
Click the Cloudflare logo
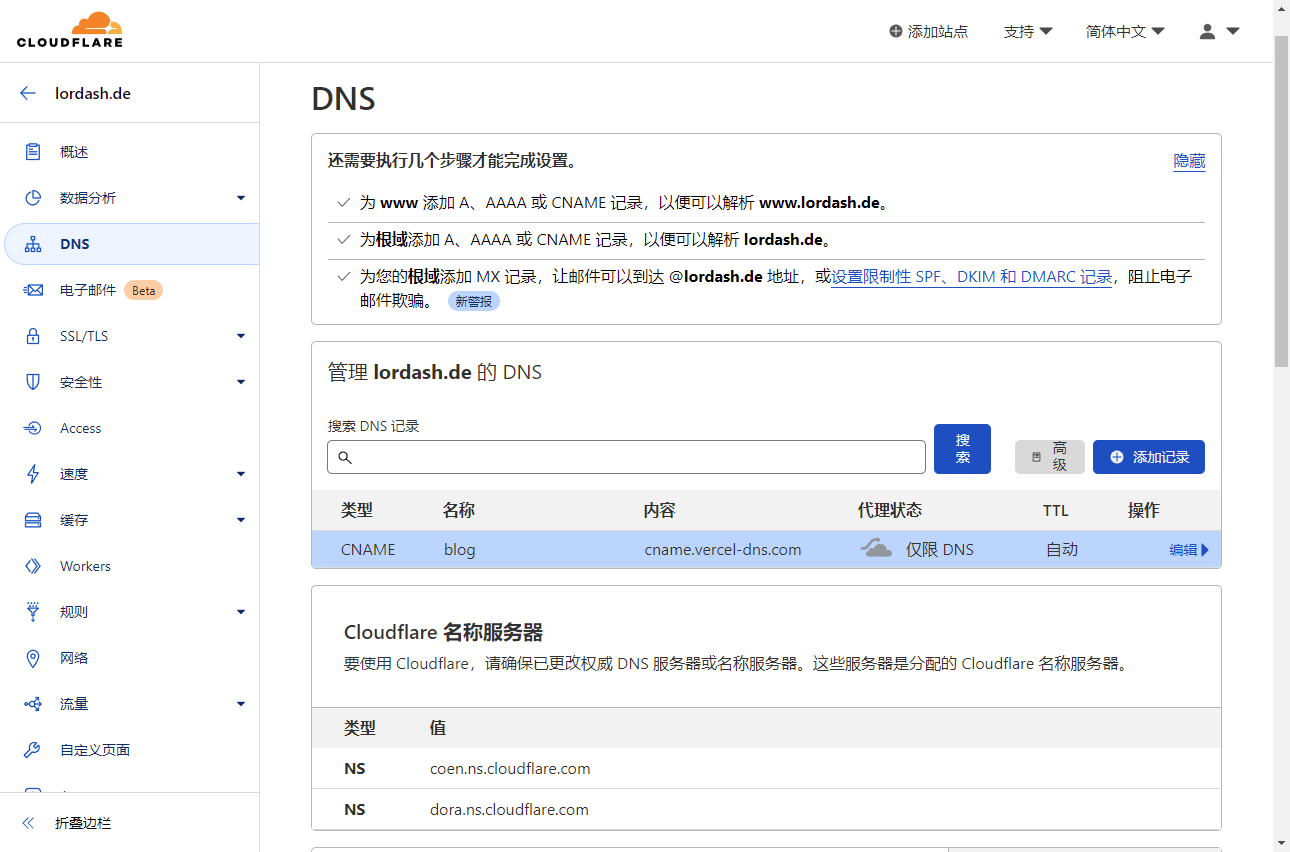pos(70,30)
